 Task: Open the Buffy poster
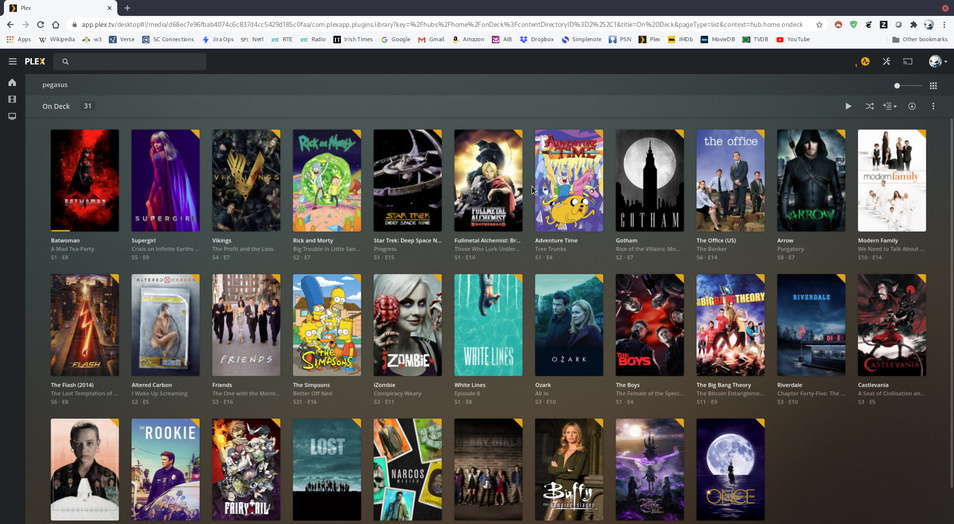(x=569, y=469)
